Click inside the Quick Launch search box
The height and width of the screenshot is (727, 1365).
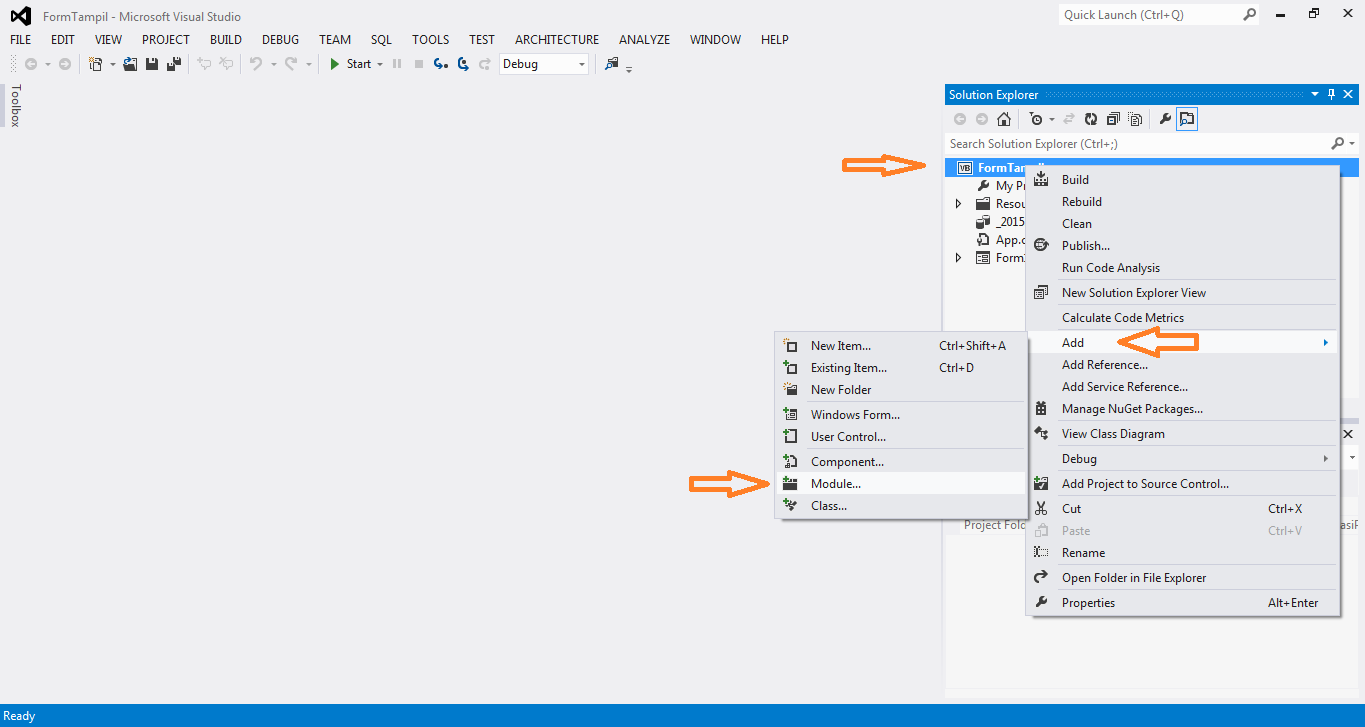[x=1150, y=14]
